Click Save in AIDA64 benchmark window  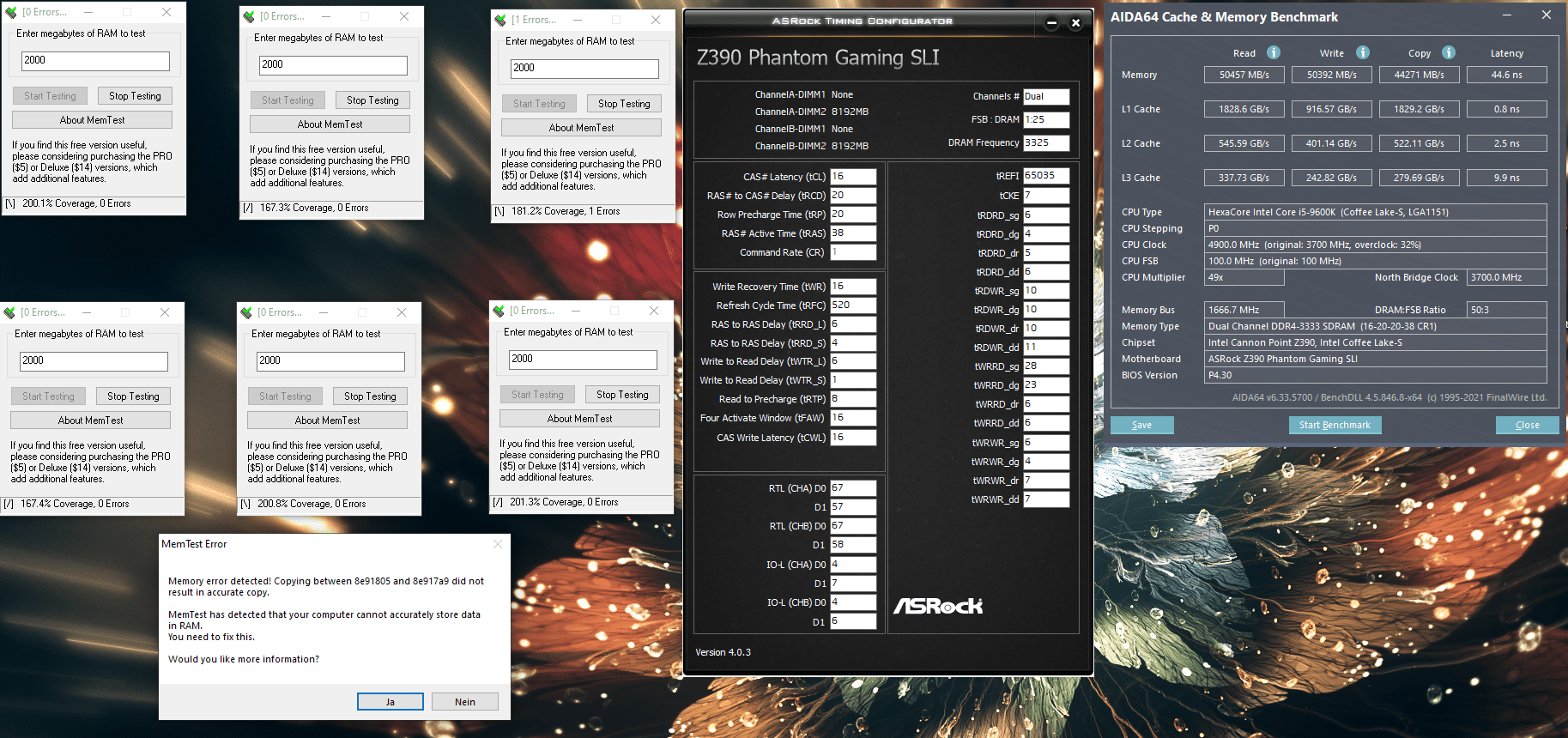coord(1141,425)
